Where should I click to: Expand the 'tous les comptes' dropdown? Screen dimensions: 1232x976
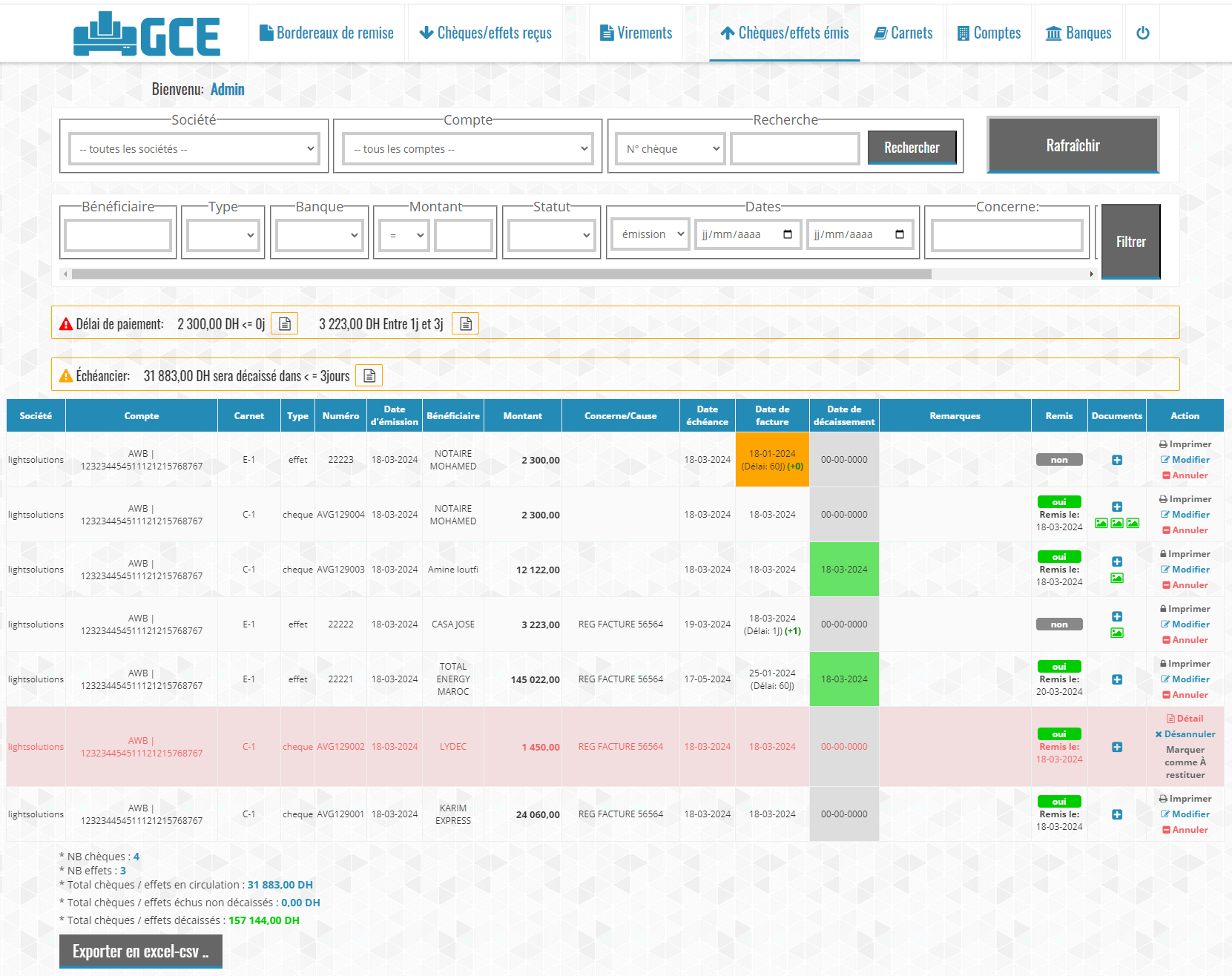(x=468, y=149)
